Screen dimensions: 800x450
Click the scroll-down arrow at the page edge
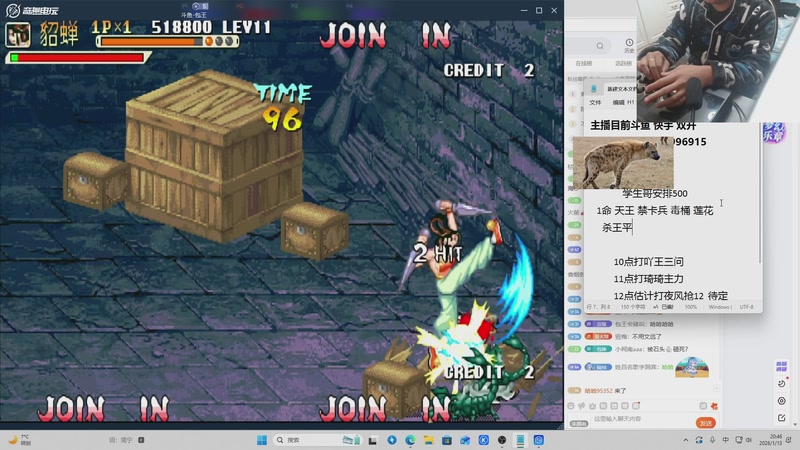795,424
